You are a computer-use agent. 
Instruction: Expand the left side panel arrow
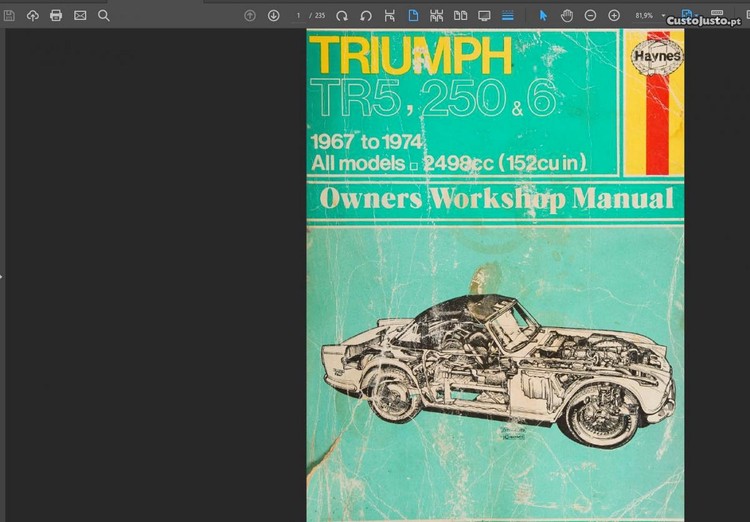pyautogui.click(x=2, y=277)
